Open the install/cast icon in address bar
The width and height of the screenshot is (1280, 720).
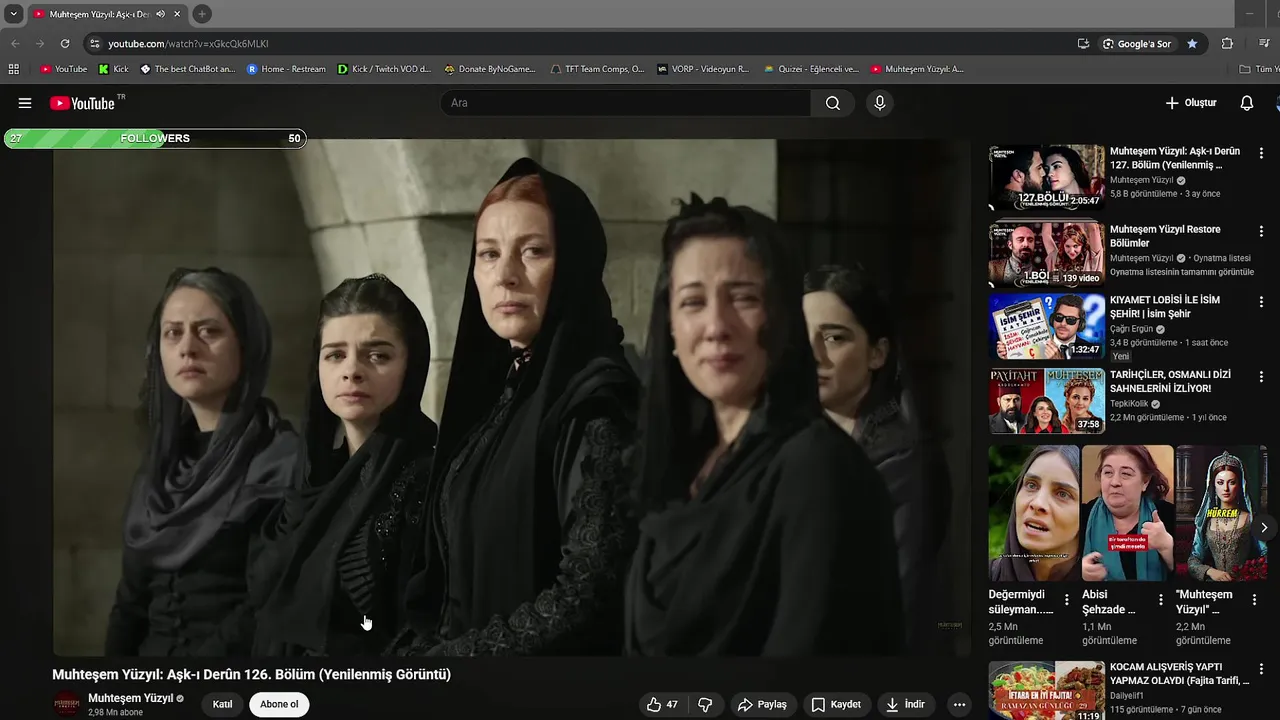[1083, 44]
